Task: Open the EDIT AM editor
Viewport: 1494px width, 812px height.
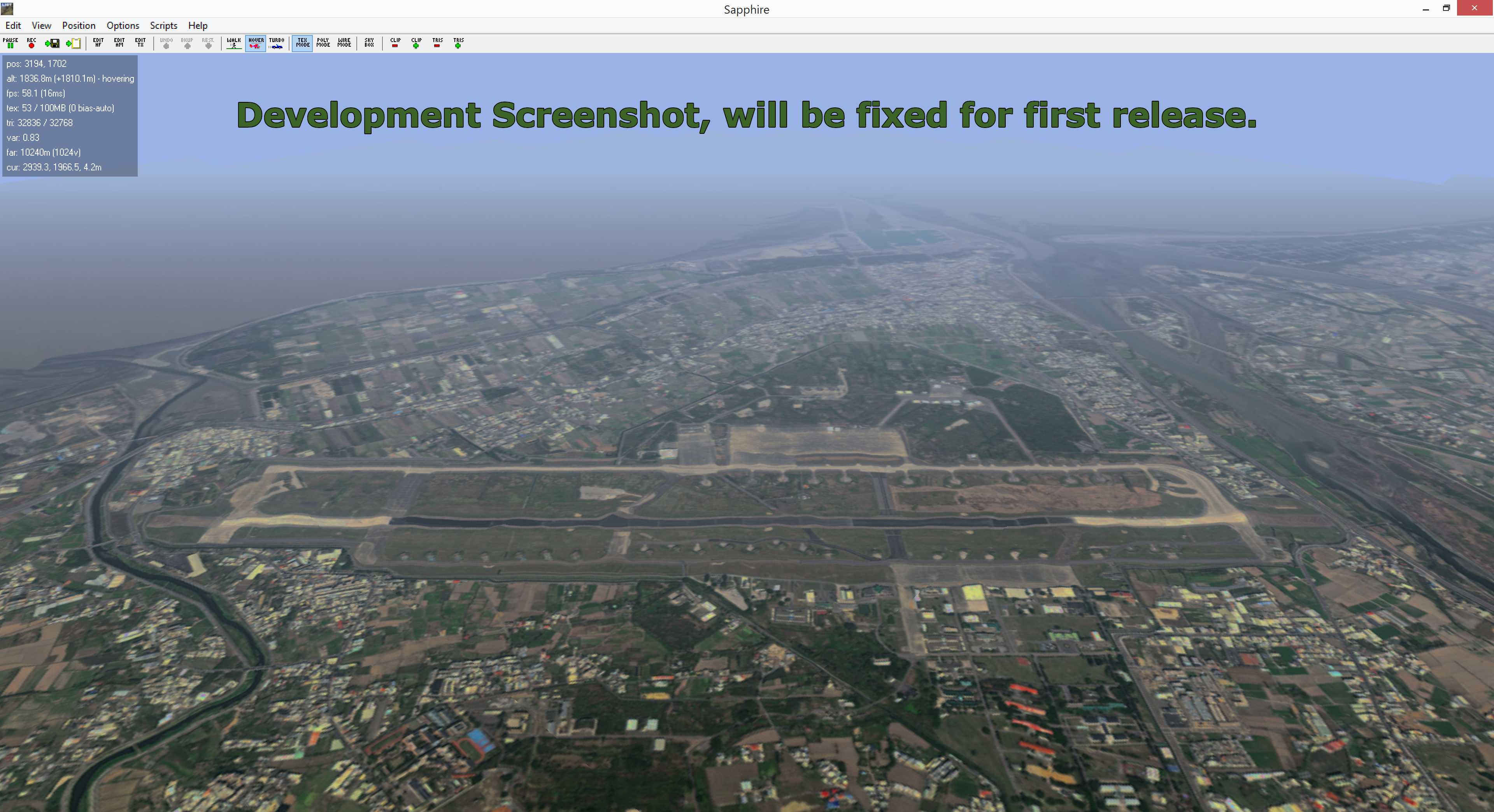Action: tap(119, 43)
